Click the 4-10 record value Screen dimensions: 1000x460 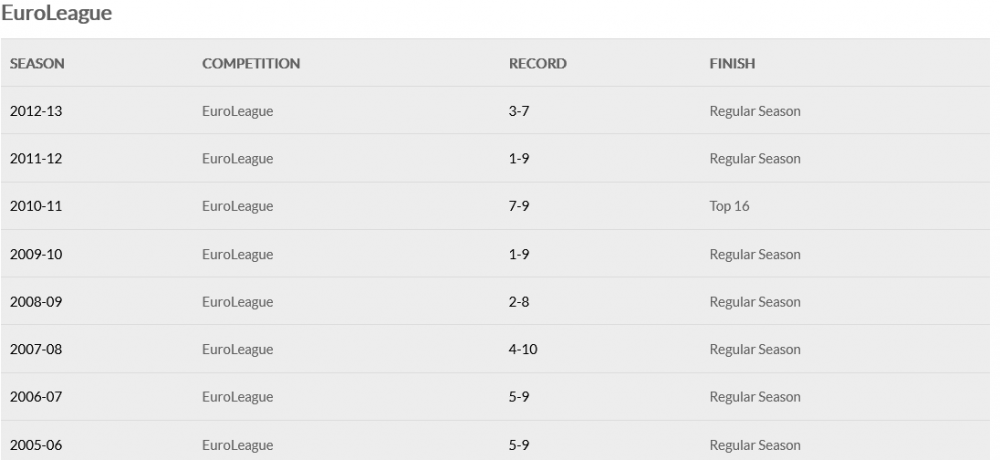pyautogui.click(x=523, y=350)
